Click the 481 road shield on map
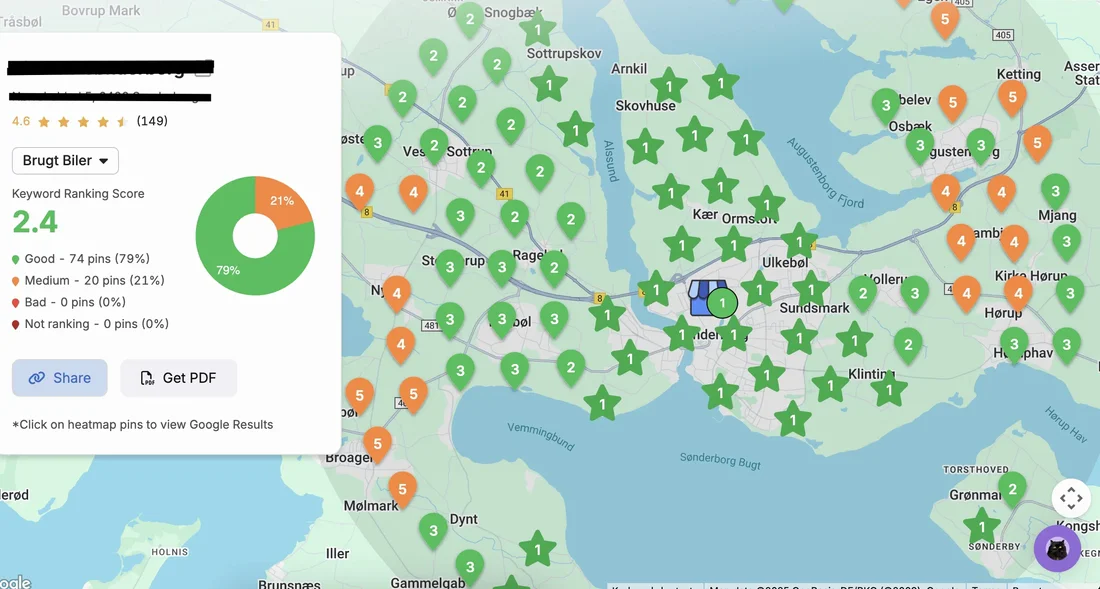 (431, 325)
